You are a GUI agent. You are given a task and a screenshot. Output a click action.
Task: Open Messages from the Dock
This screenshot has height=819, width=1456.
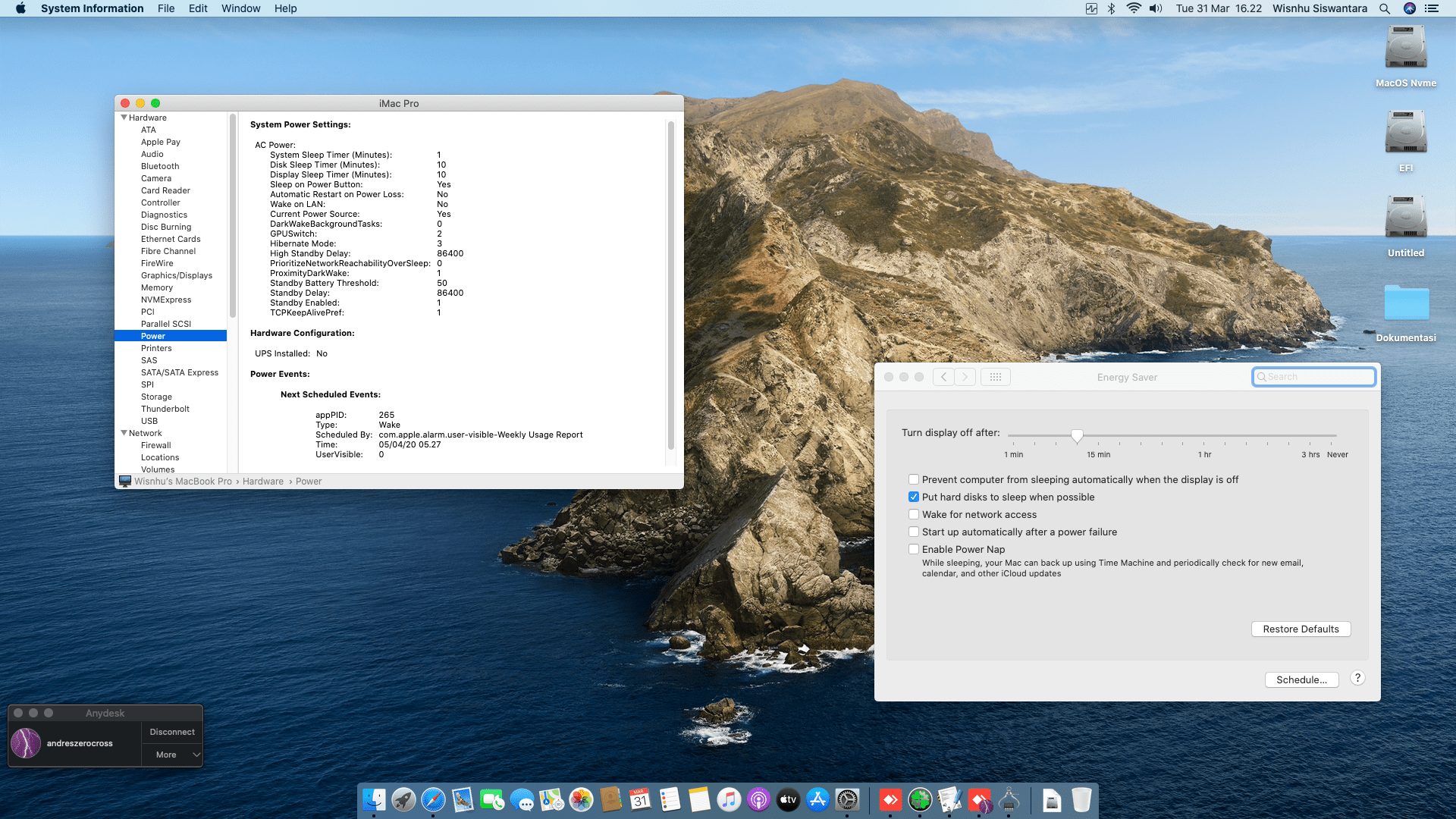tap(522, 799)
